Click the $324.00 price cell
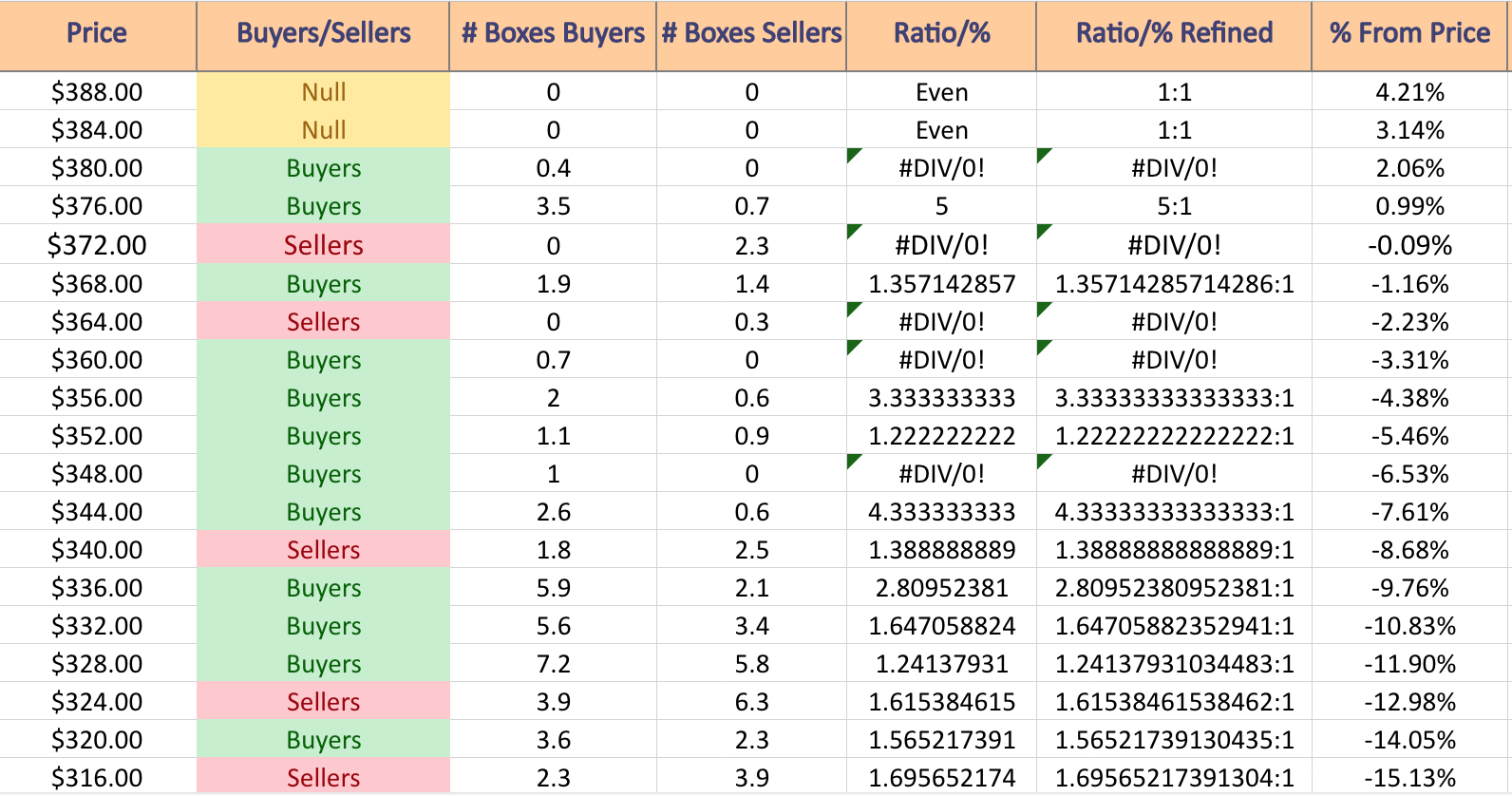 tap(97, 702)
